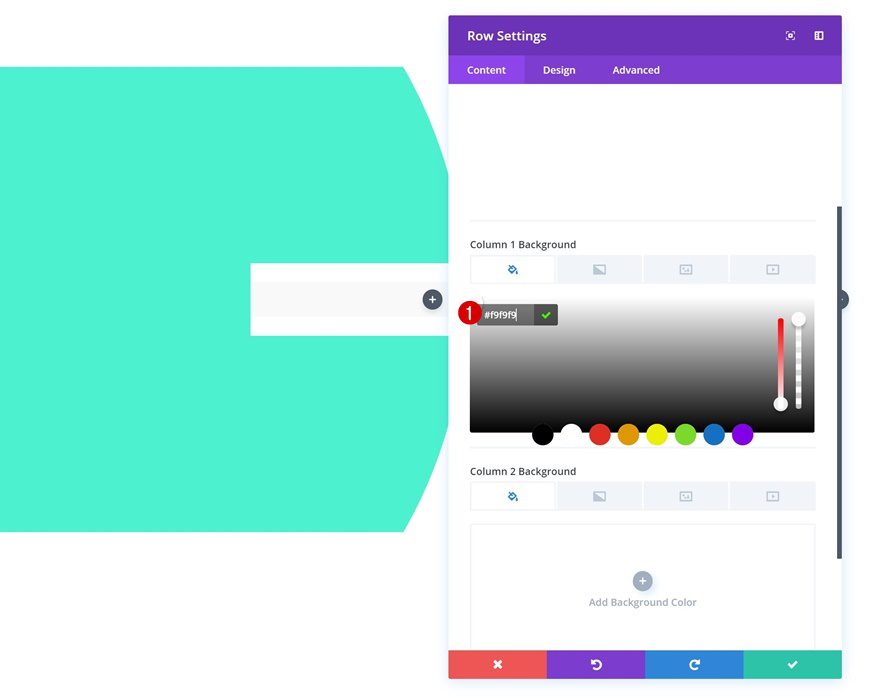The image size is (880, 698).
Task: Open the Advanced tab
Action: coord(636,69)
